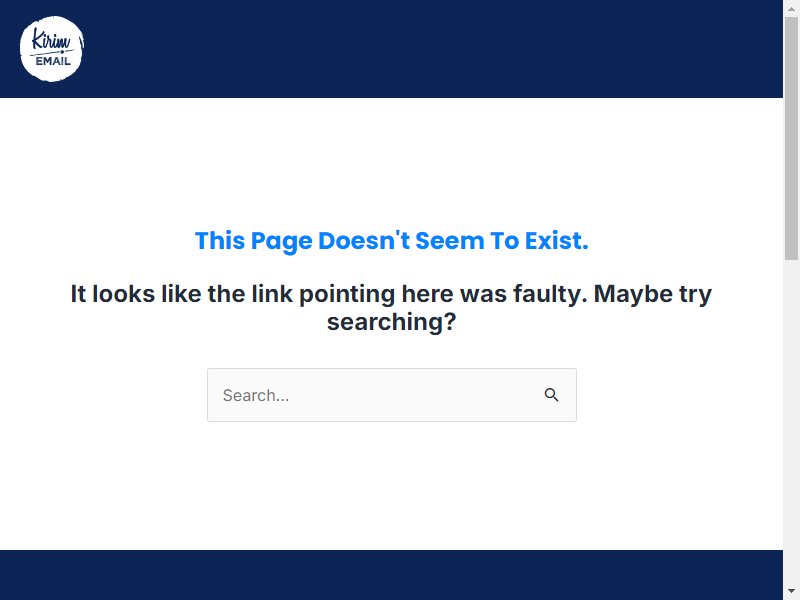Focus the Search... input field
Viewport: 800px width, 600px height.
coord(392,395)
